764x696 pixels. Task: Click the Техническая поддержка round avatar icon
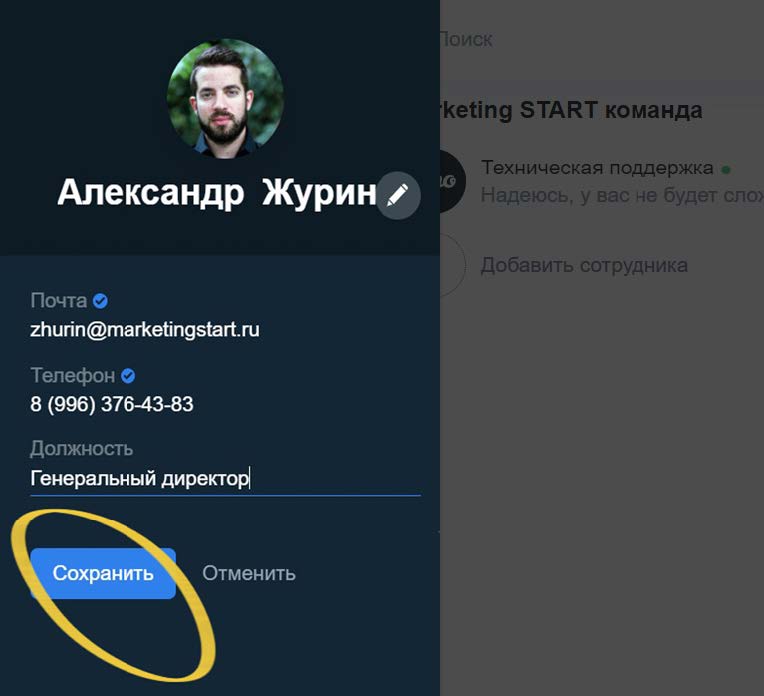[452, 181]
